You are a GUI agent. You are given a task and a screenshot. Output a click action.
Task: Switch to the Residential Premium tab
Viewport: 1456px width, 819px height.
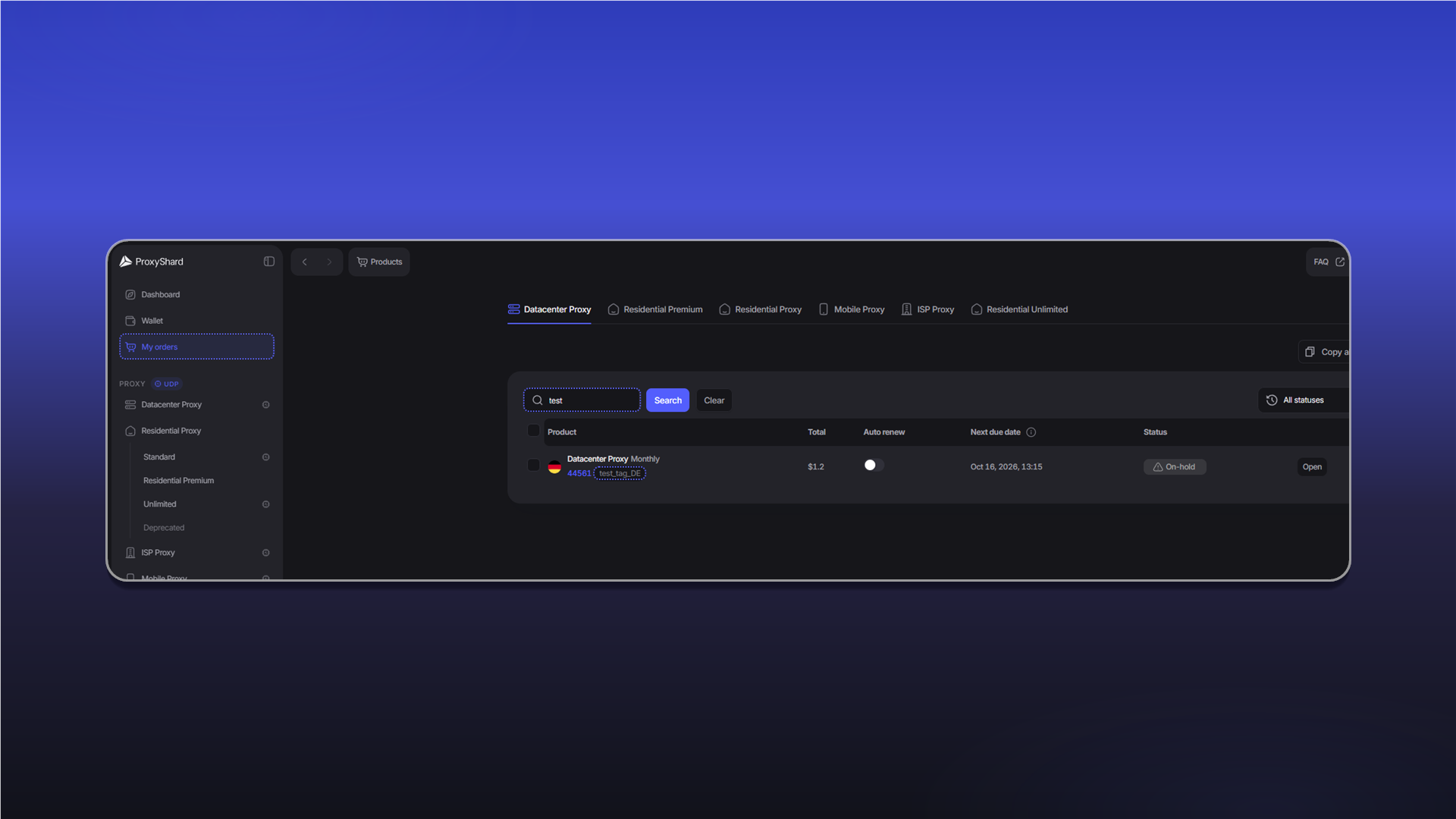(x=655, y=309)
